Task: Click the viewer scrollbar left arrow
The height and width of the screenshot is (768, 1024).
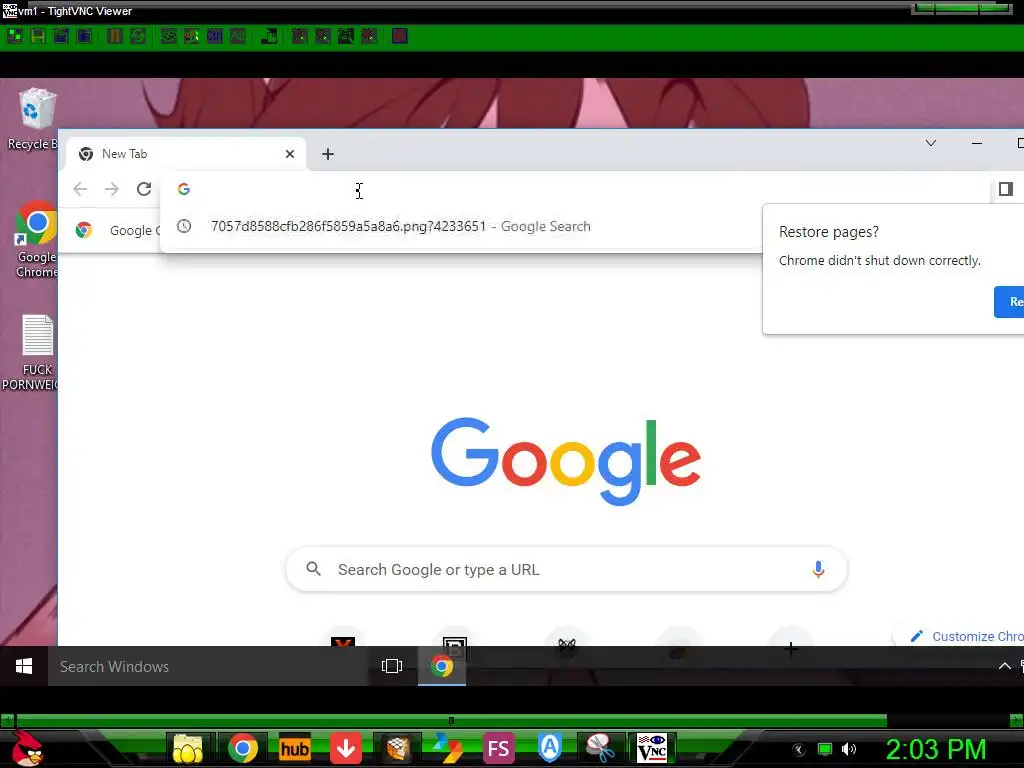Action: (7, 720)
